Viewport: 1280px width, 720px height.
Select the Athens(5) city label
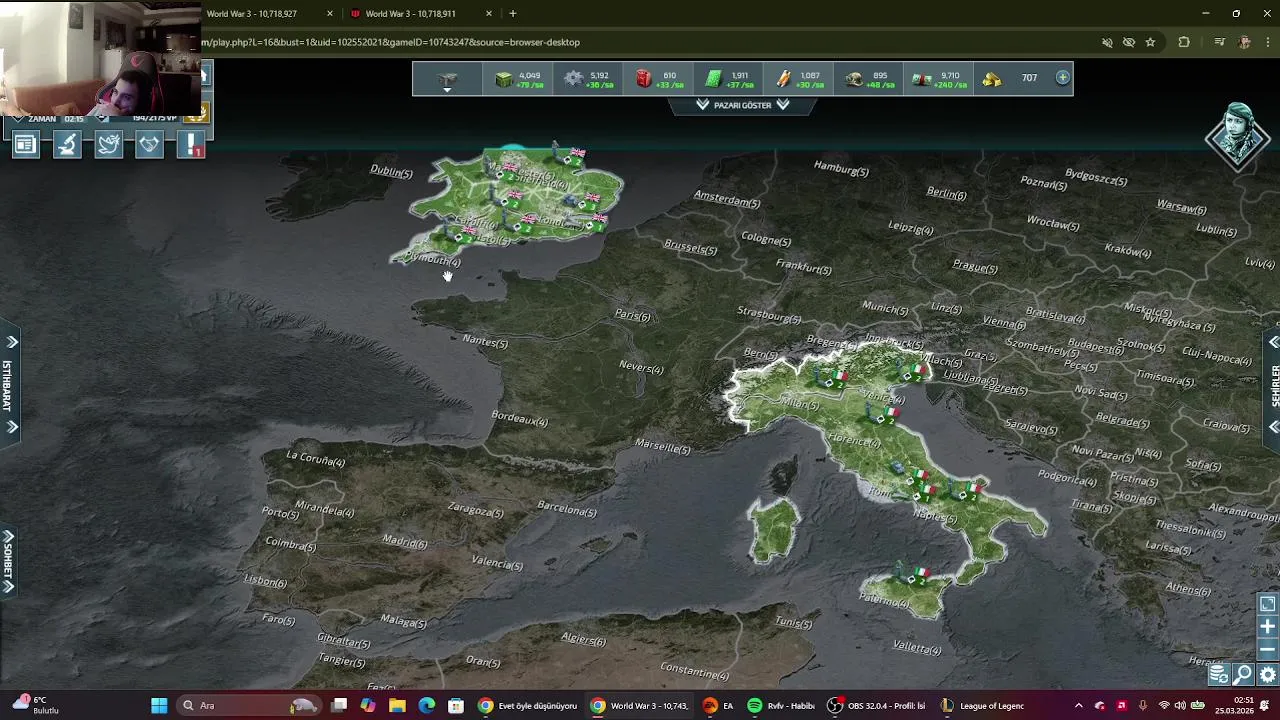click(1188, 589)
